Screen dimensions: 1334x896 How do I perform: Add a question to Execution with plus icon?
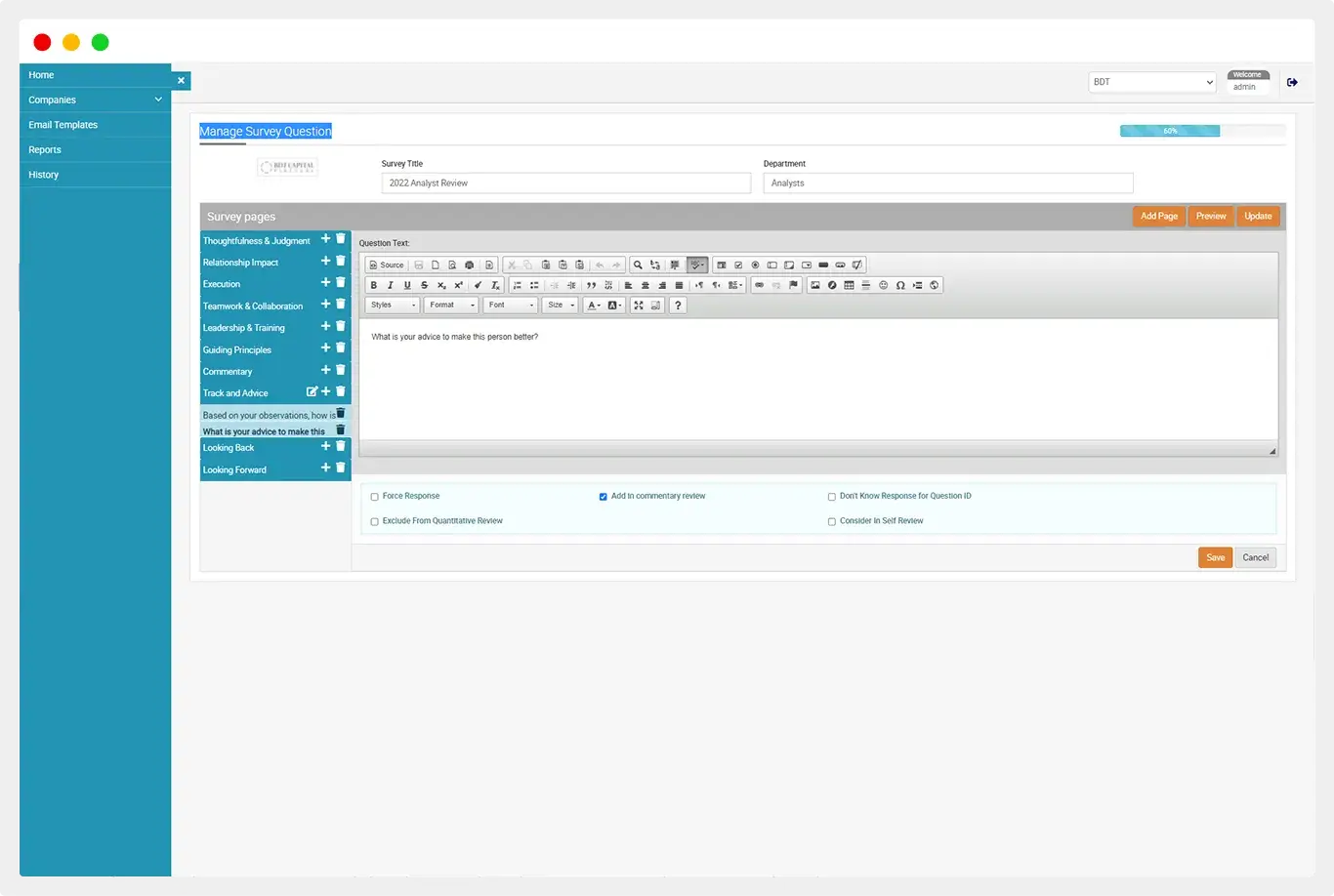point(326,283)
